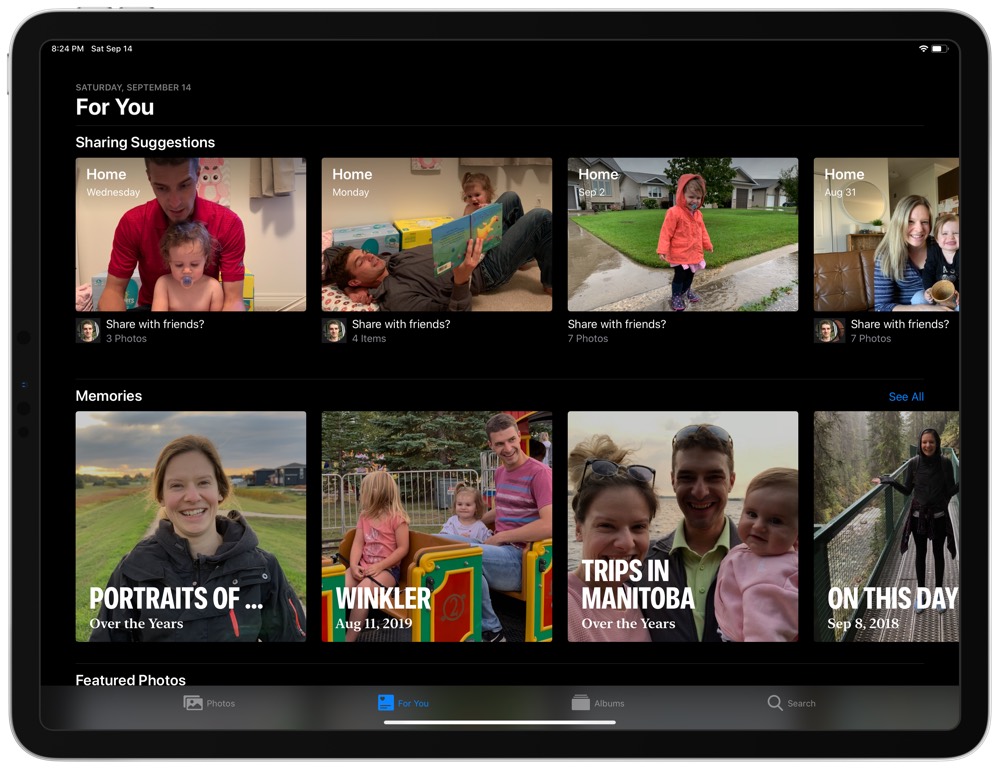Tap the Memories section heading

[x=109, y=396]
